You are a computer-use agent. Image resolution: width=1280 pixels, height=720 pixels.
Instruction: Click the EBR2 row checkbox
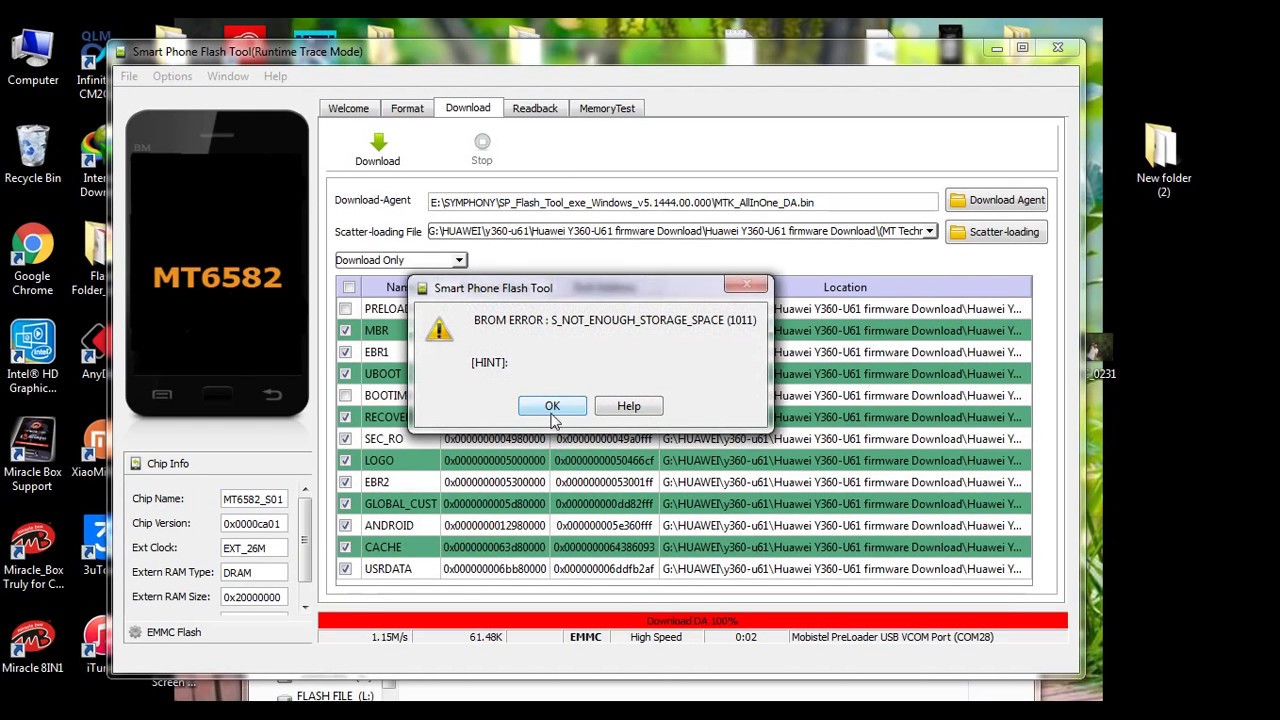coord(345,482)
